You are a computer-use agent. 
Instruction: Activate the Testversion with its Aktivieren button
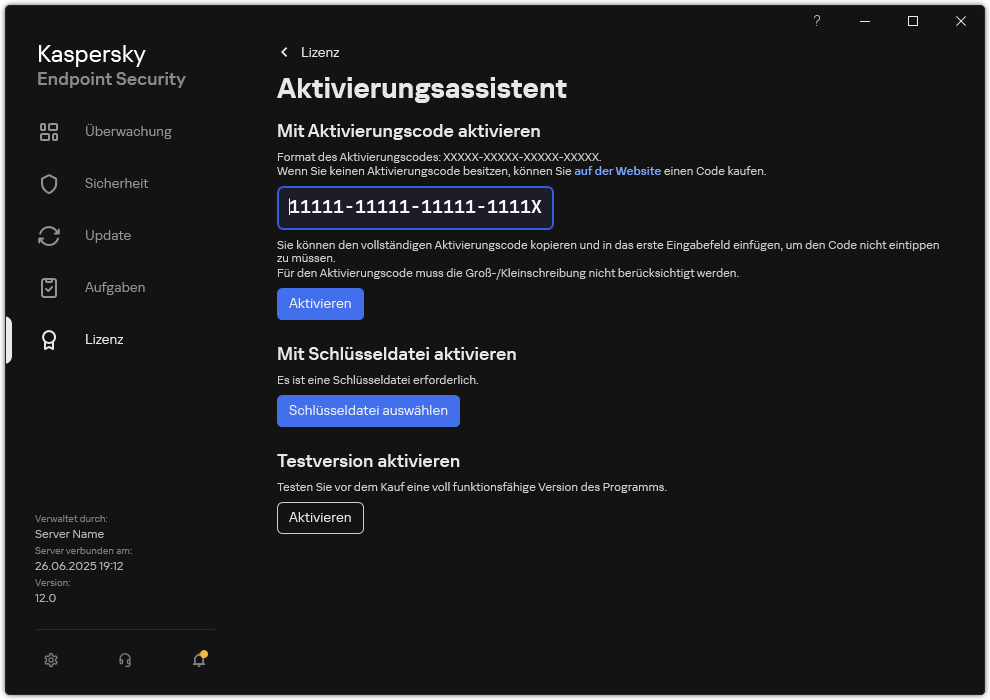point(320,518)
